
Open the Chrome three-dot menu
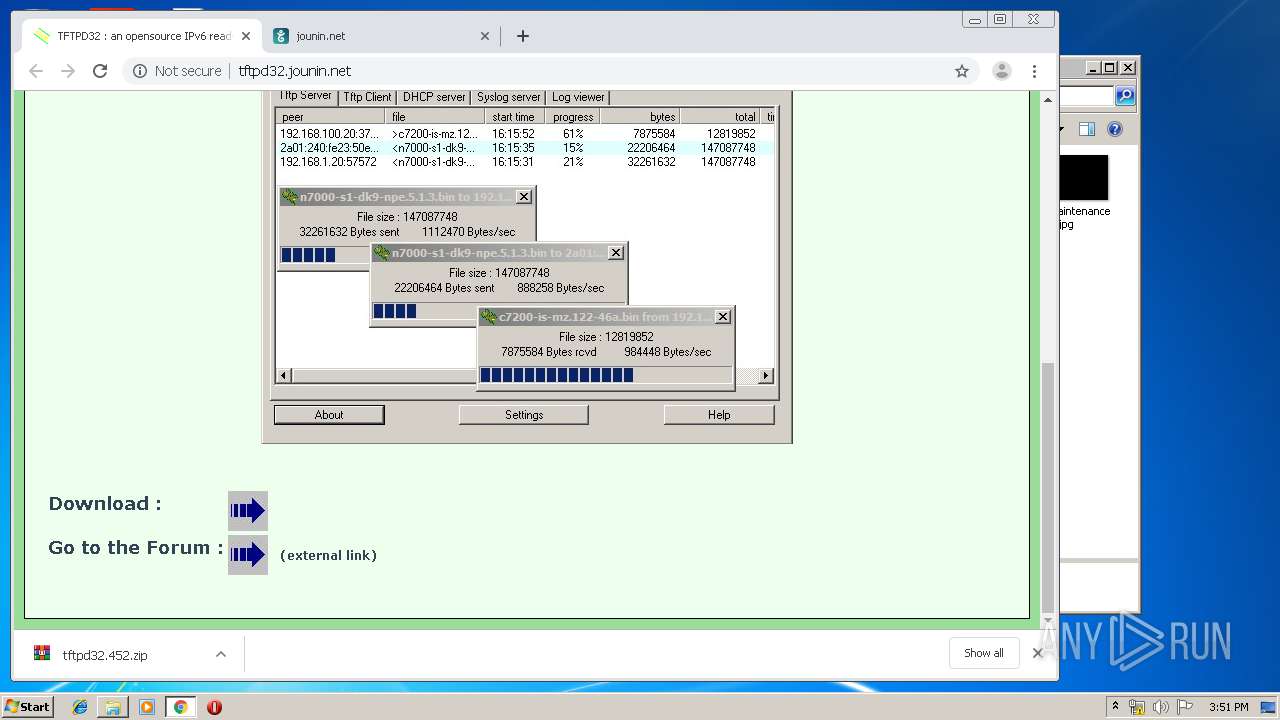[x=1035, y=71]
